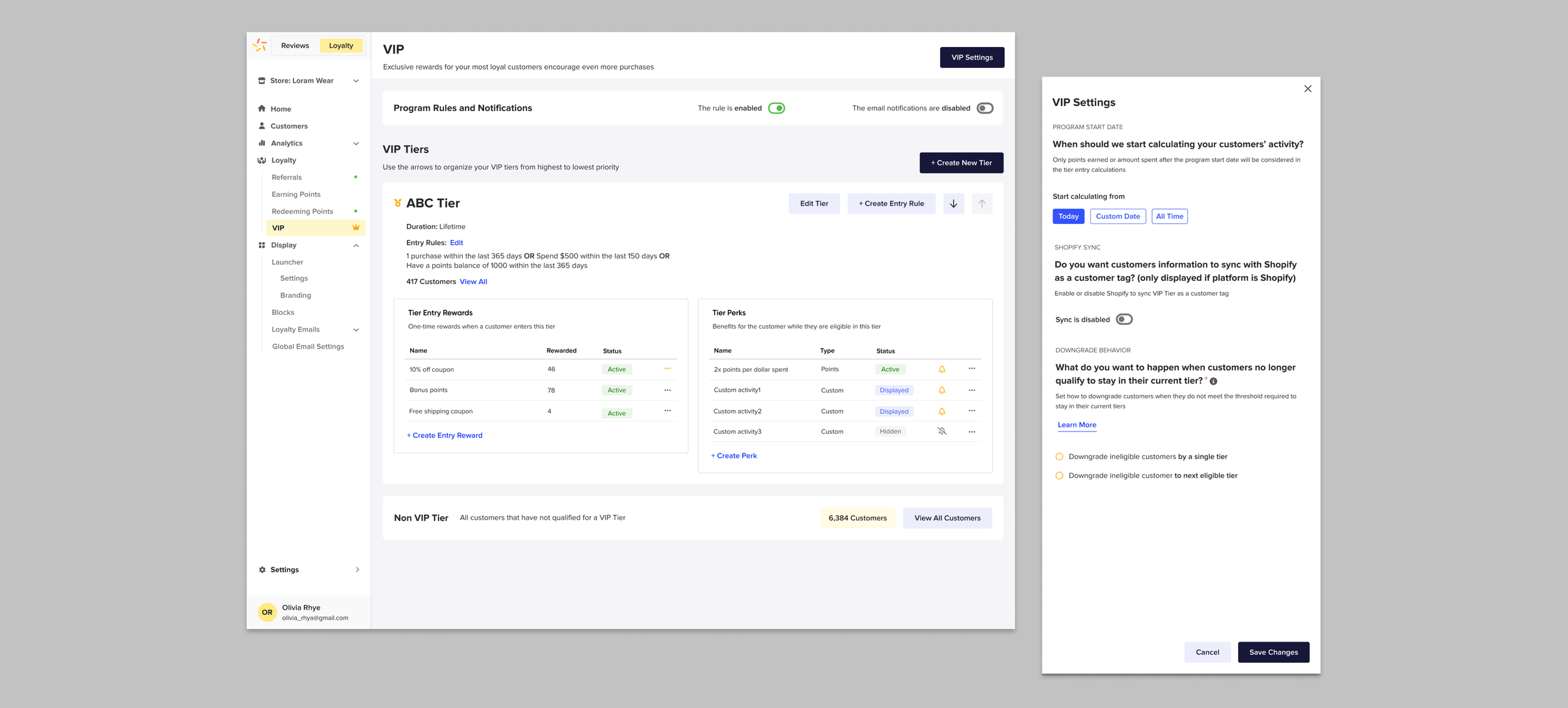Collapse the Display sidebar section

point(356,245)
